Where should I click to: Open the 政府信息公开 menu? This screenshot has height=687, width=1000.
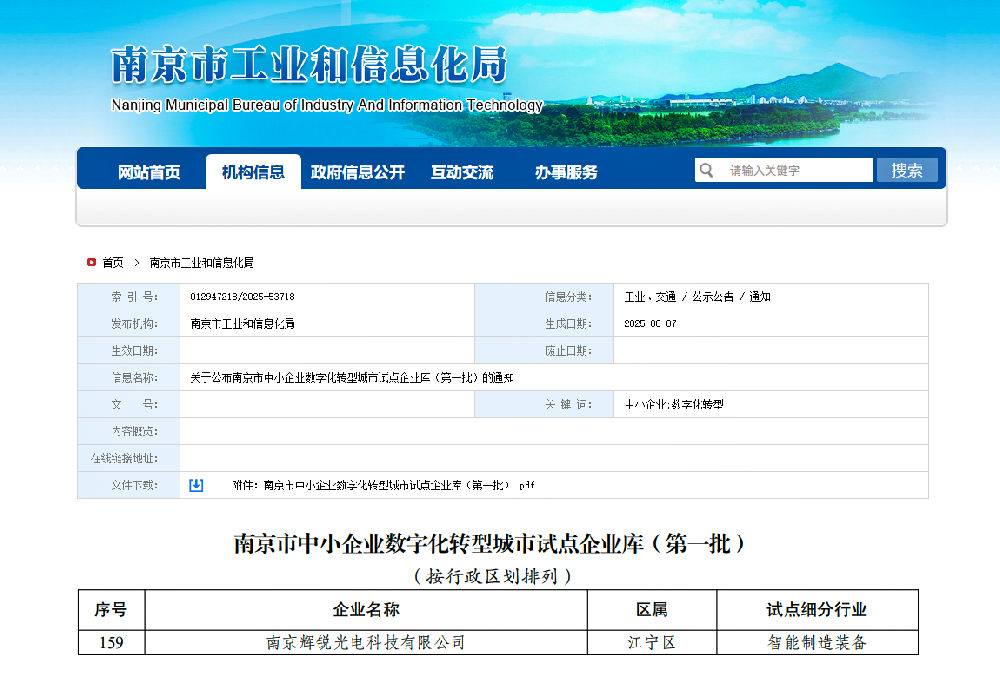coord(356,170)
